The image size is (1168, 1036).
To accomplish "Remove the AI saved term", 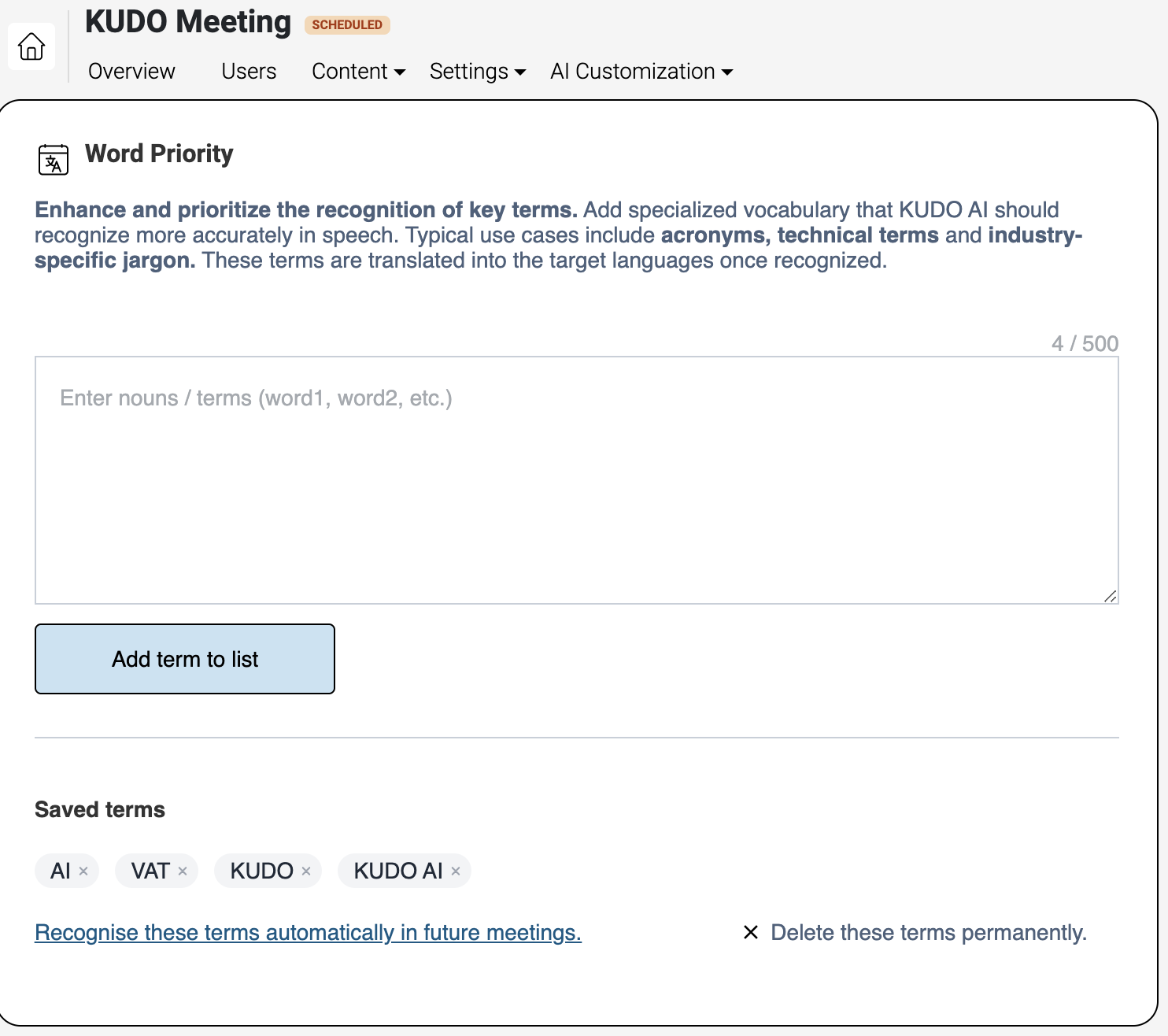I will point(83,871).
